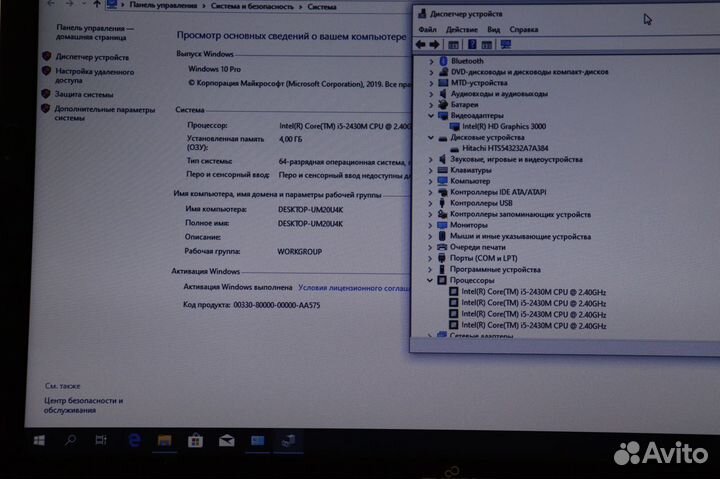Expand the Bluetooth node
The image size is (720, 479).
(431, 61)
